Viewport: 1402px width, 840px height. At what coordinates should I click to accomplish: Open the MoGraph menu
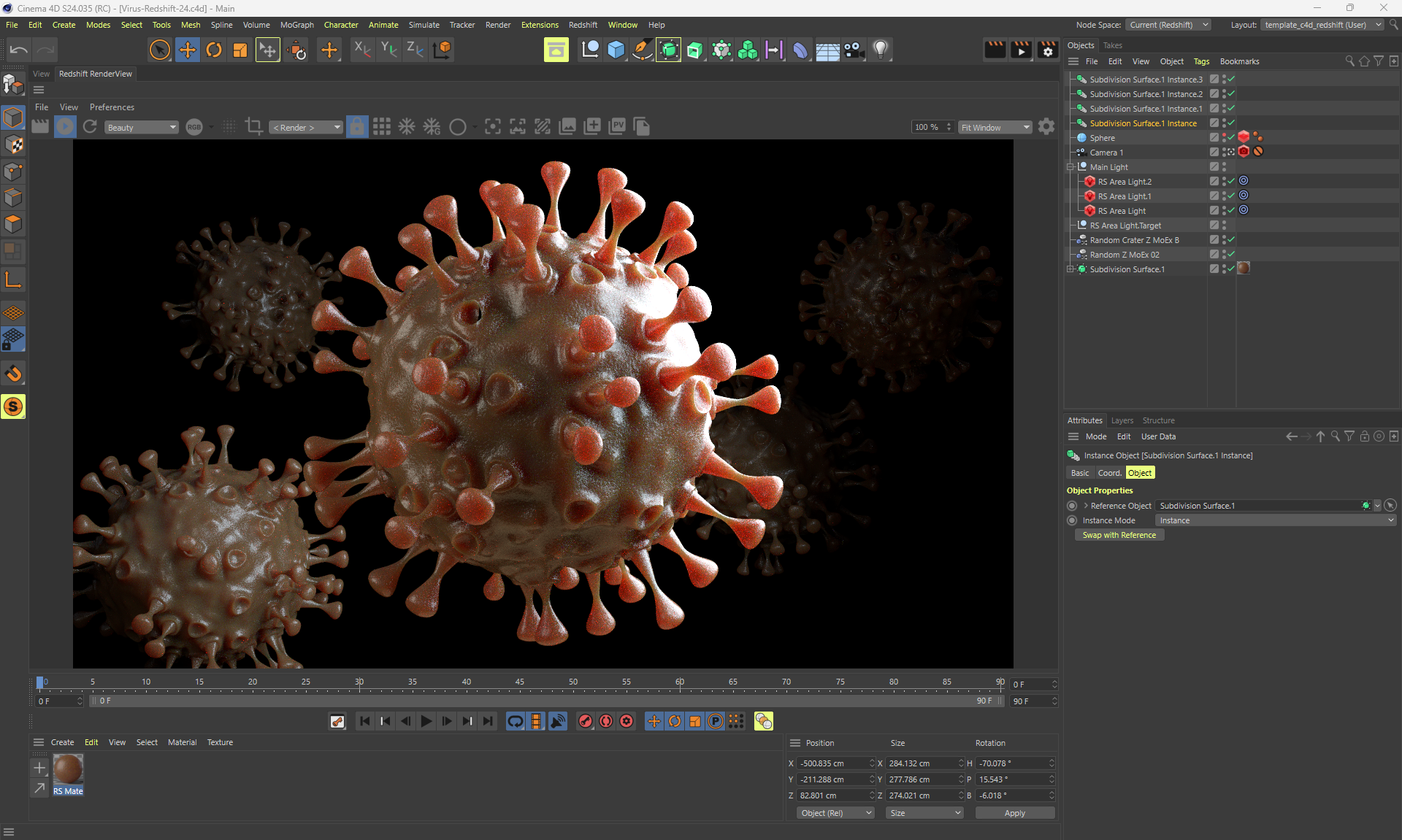(x=296, y=25)
